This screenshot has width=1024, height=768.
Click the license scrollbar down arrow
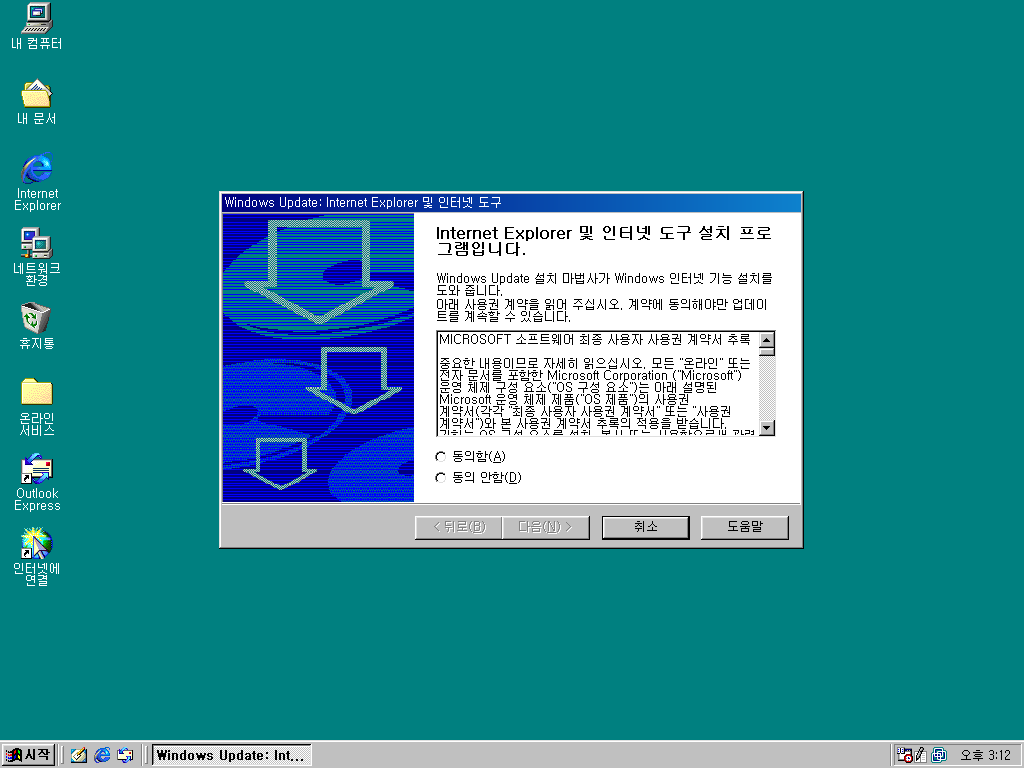pyautogui.click(x=767, y=428)
